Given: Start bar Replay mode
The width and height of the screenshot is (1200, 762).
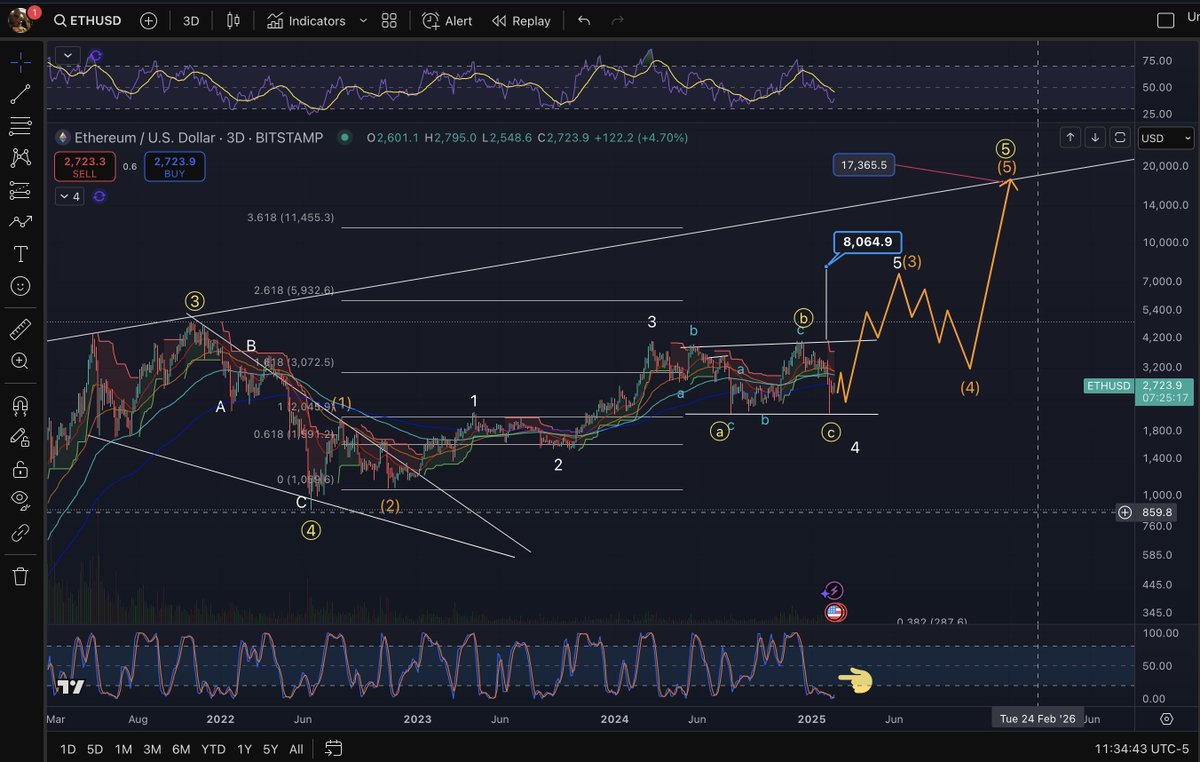Looking at the screenshot, I should point(521,20).
